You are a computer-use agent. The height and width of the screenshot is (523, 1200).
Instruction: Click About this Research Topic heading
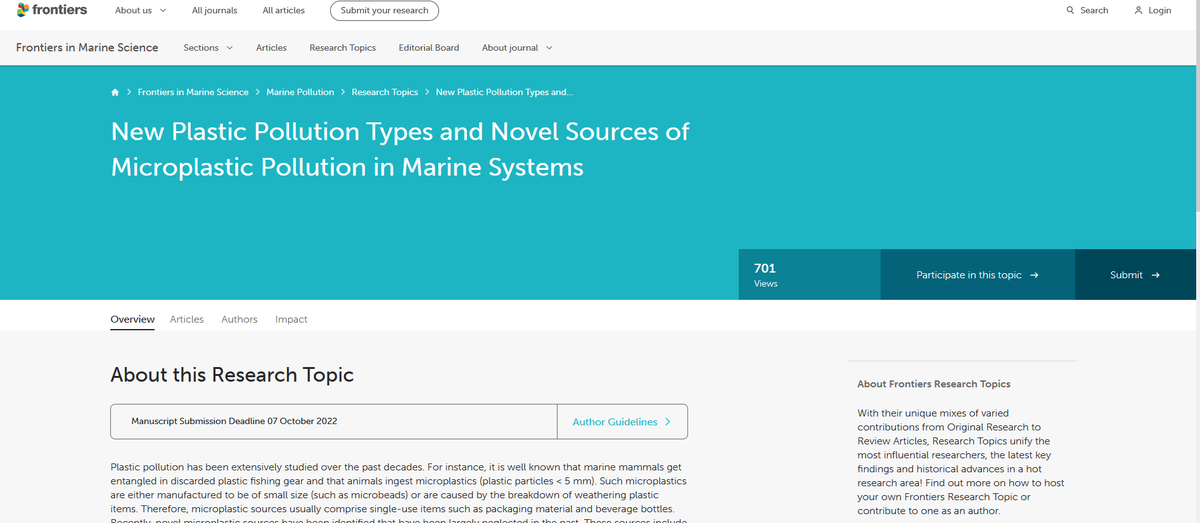click(x=232, y=375)
